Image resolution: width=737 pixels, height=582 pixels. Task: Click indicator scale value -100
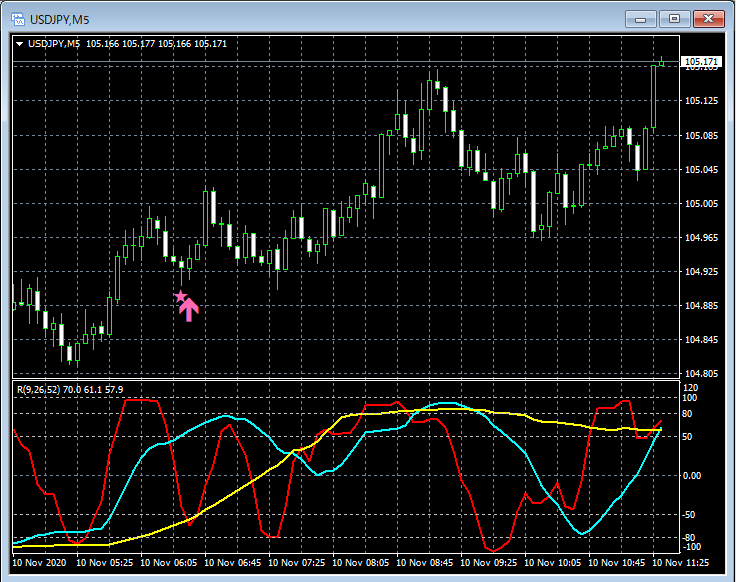(x=690, y=547)
